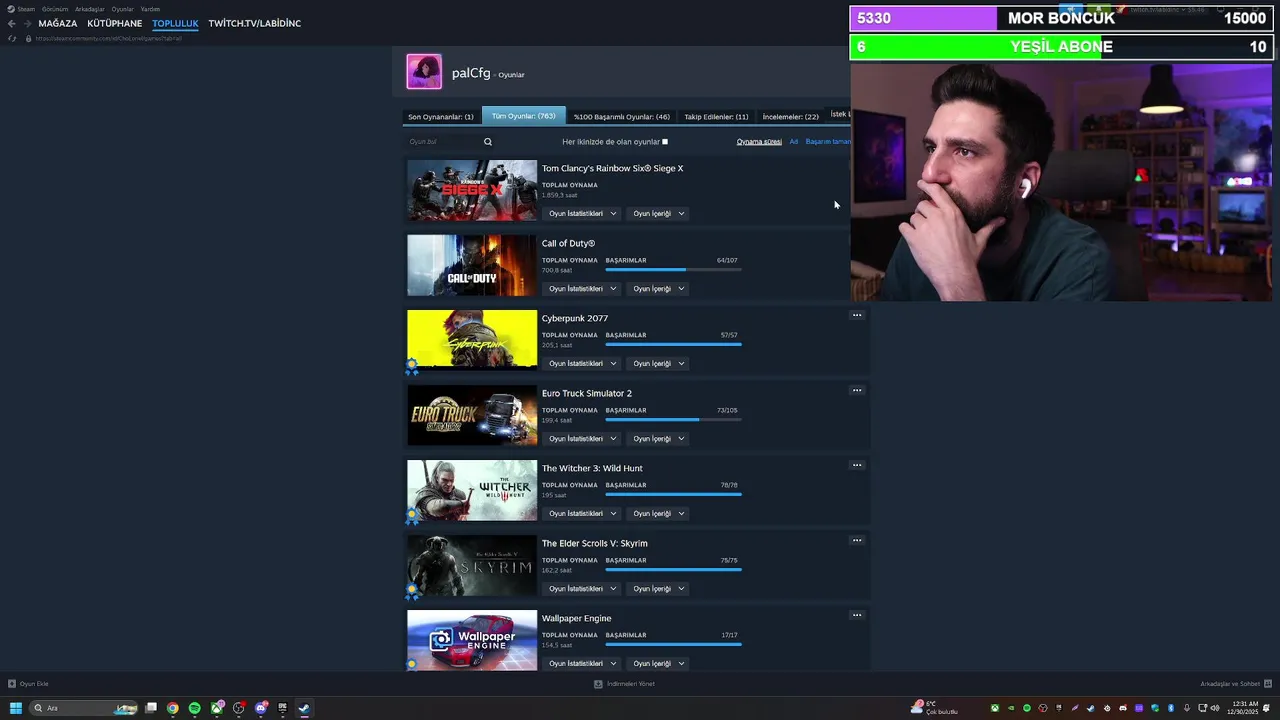
Task: Expand Oyun İçeriği for Rainbow Six Siege X
Action: (x=659, y=213)
